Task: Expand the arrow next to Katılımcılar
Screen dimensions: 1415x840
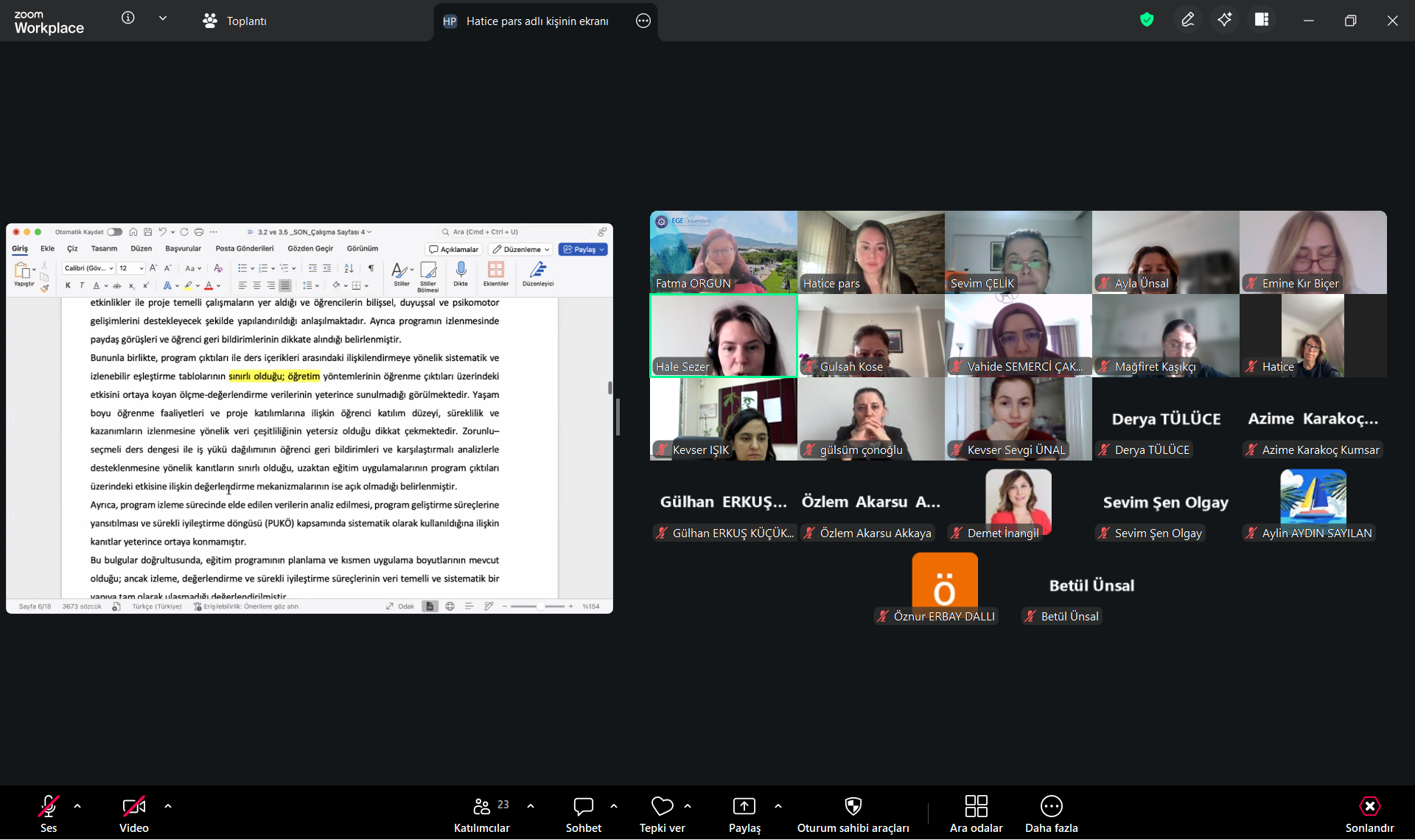Action: (x=531, y=806)
